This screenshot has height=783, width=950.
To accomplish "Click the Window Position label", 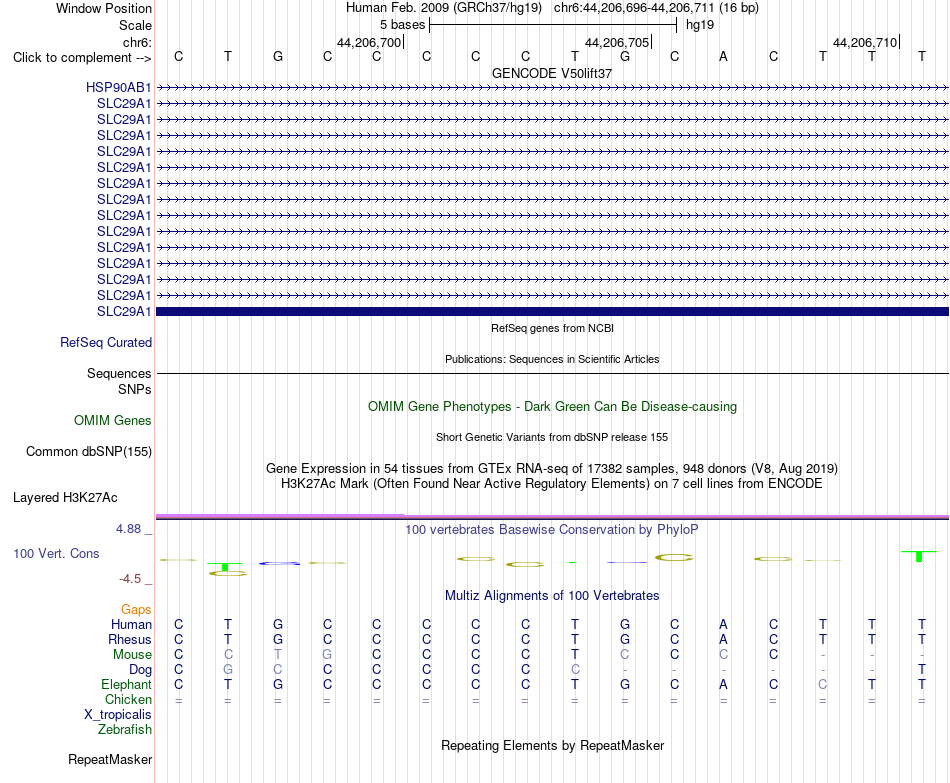I will (104, 8).
